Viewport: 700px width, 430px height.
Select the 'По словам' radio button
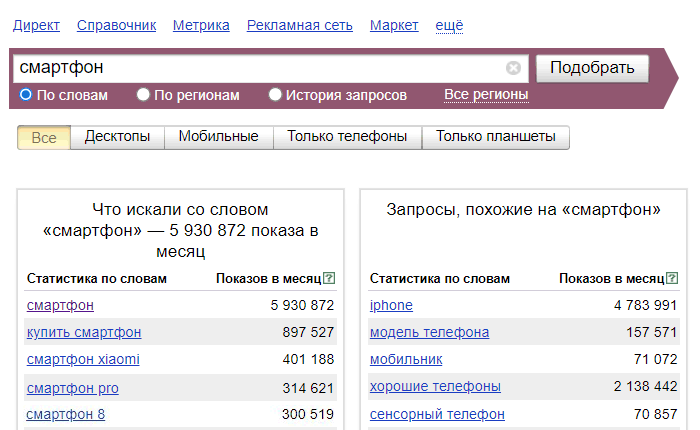26,95
